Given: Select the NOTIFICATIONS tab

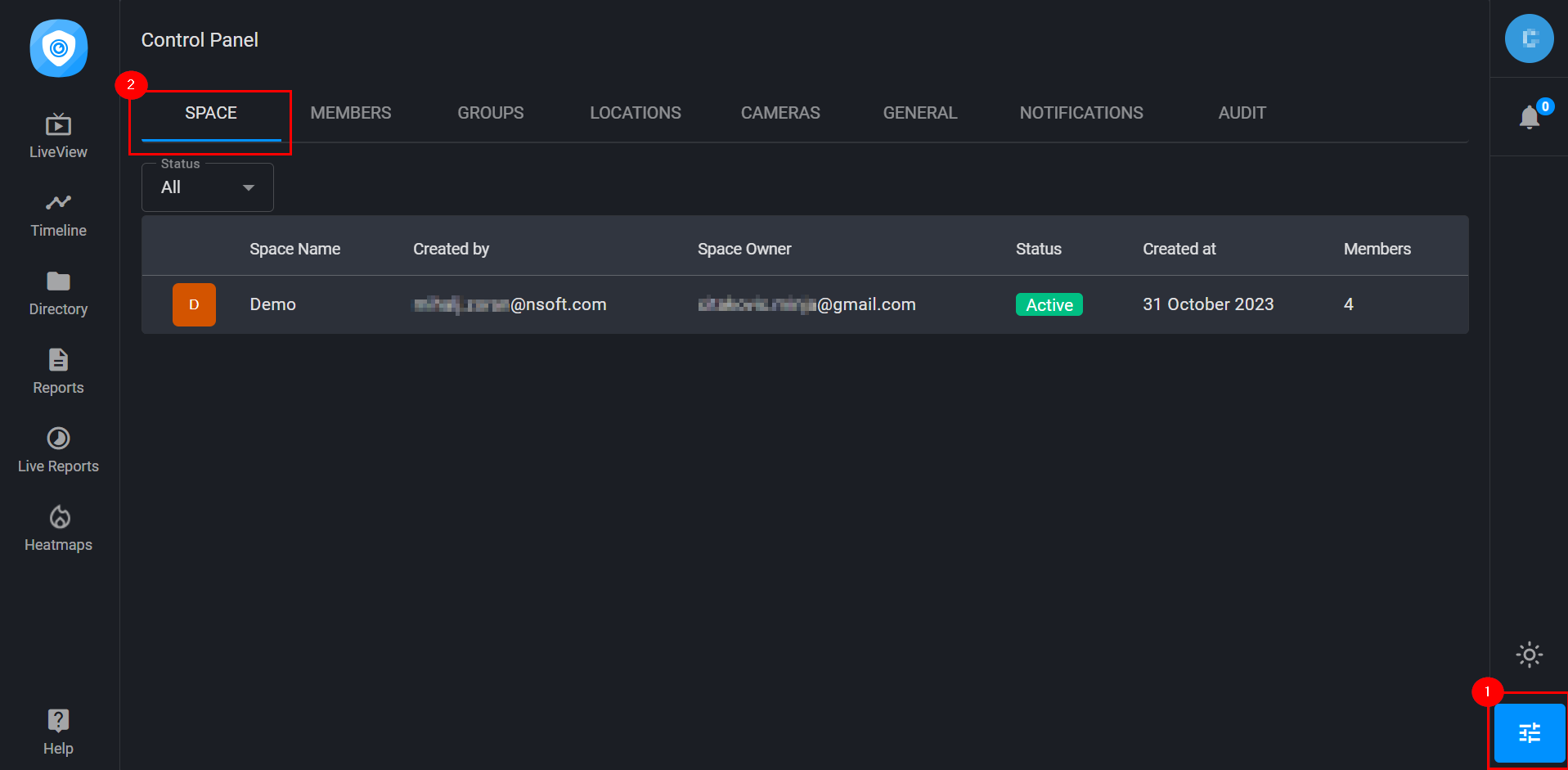Looking at the screenshot, I should click(x=1081, y=113).
